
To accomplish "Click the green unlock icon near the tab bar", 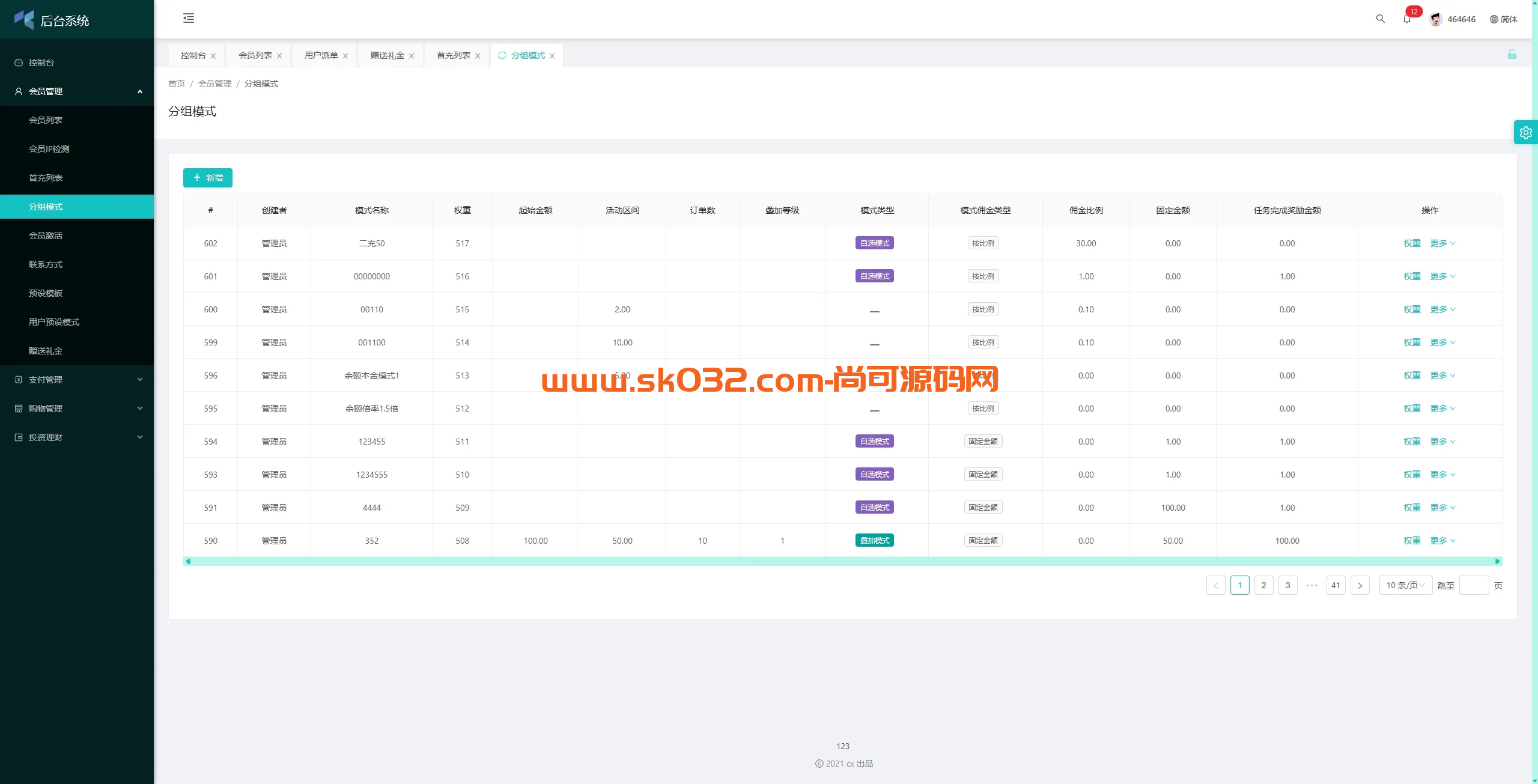I will tap(1512, 55).
